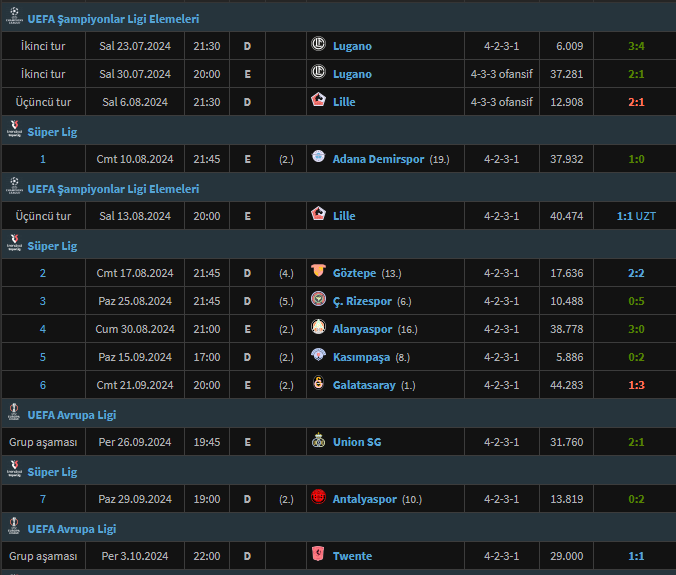Open the Twente club crest
This screenshot has height=575, width=676.
pos(318,555)
